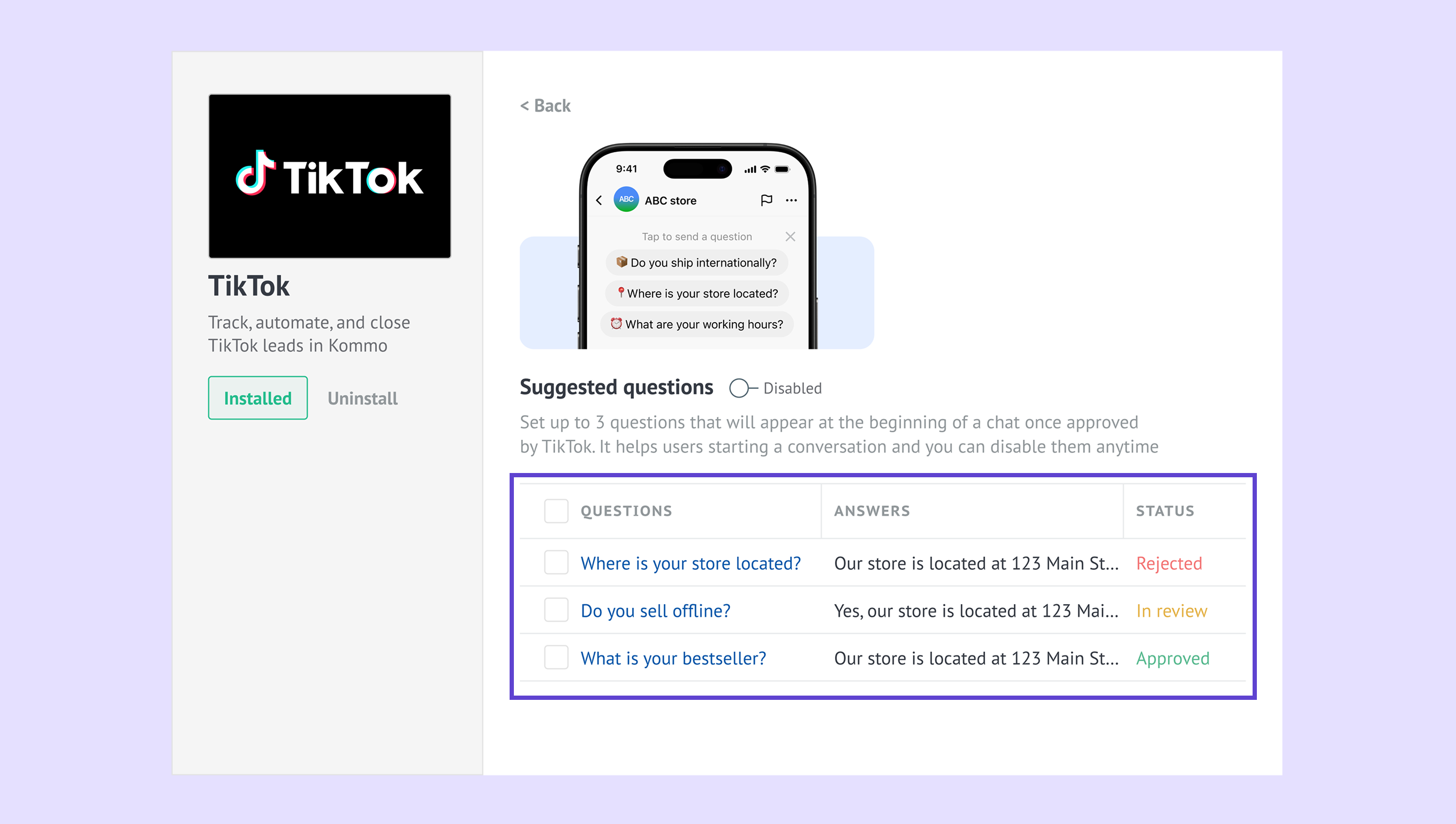Open the 'What is your bestseller?' question link
Viewport: 1456px width, 824px height.
tap(673, 658)
